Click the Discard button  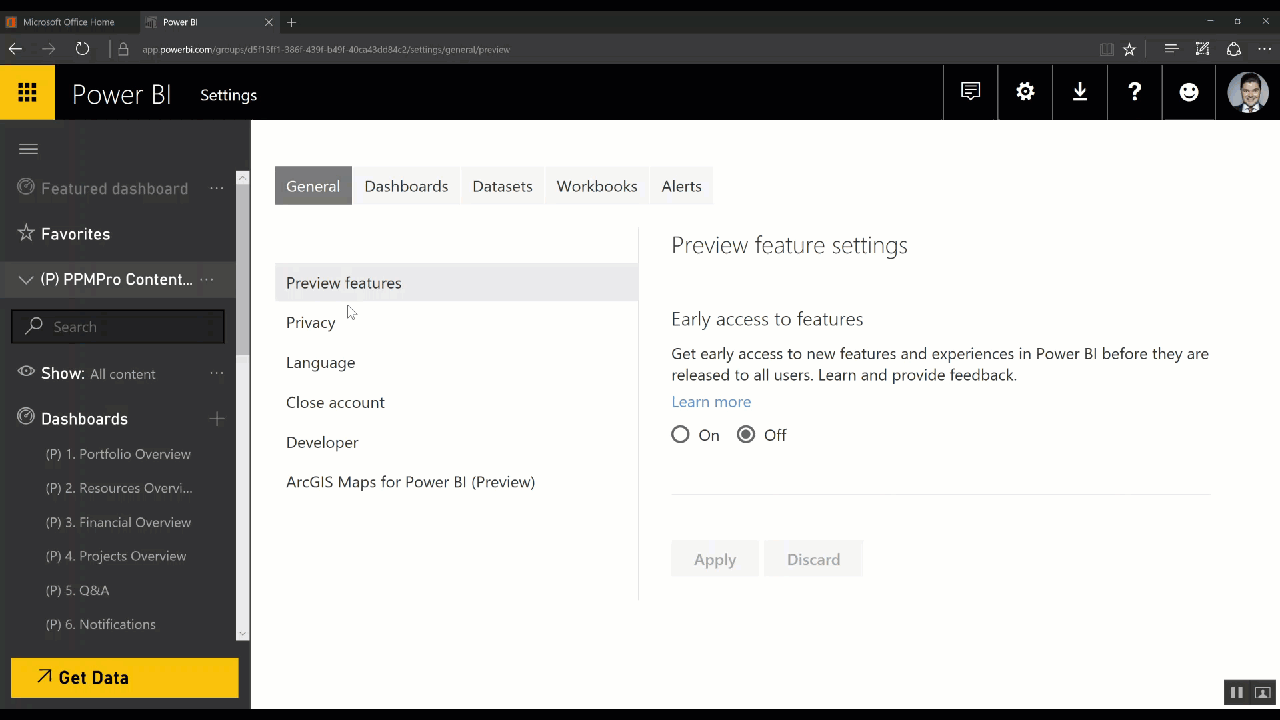[x=813, y=559]
